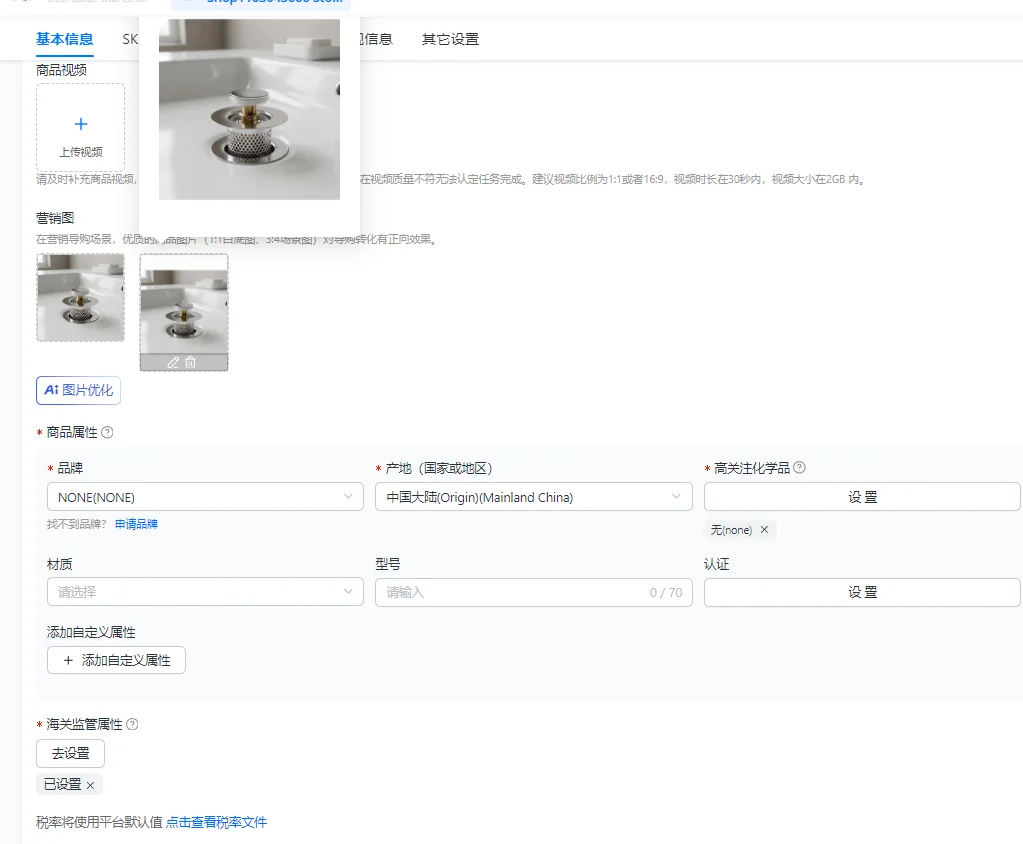This screenshot has height=844, width=1023.
Task: Delete the second marketing image with trash icon
Action: pyautogui.click(x=191, y=362)
